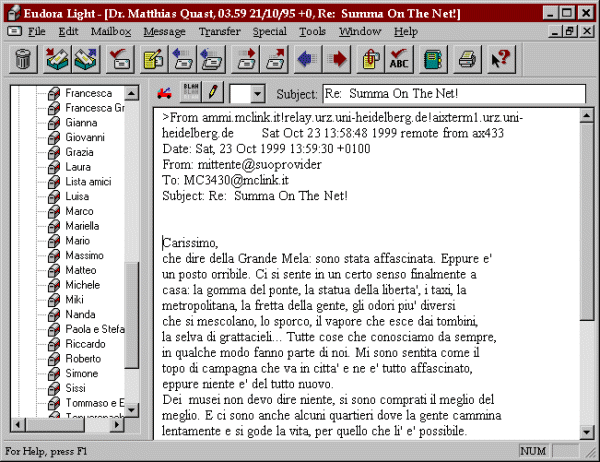Print the message using printer icon
600x462 pixels.
(x=467, y=60)
